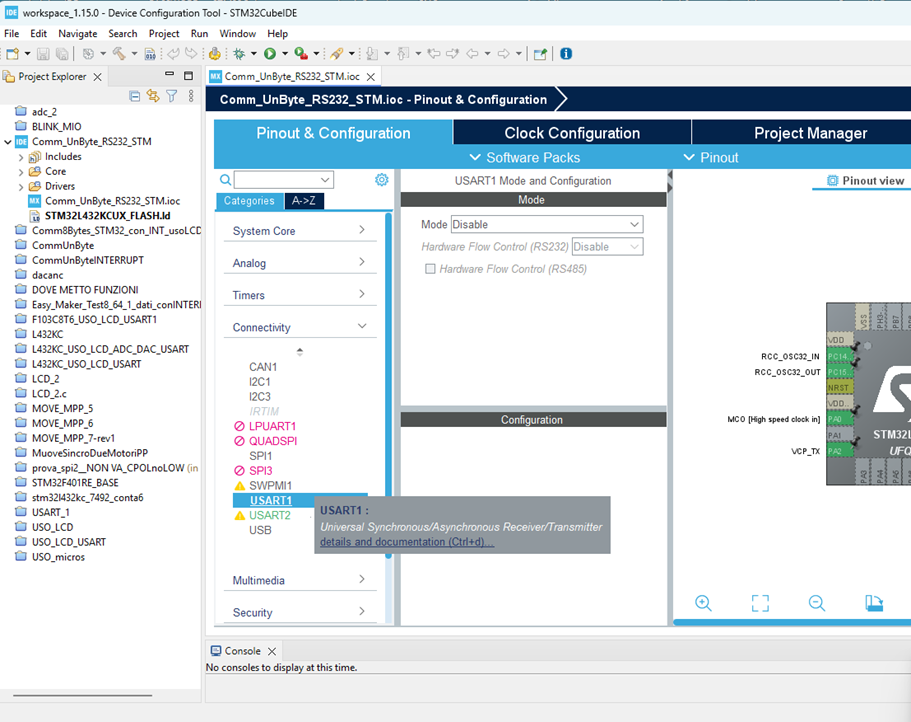Close the Console view
Viewport: 911px width, 722px height.
click(x=271, y=651)
